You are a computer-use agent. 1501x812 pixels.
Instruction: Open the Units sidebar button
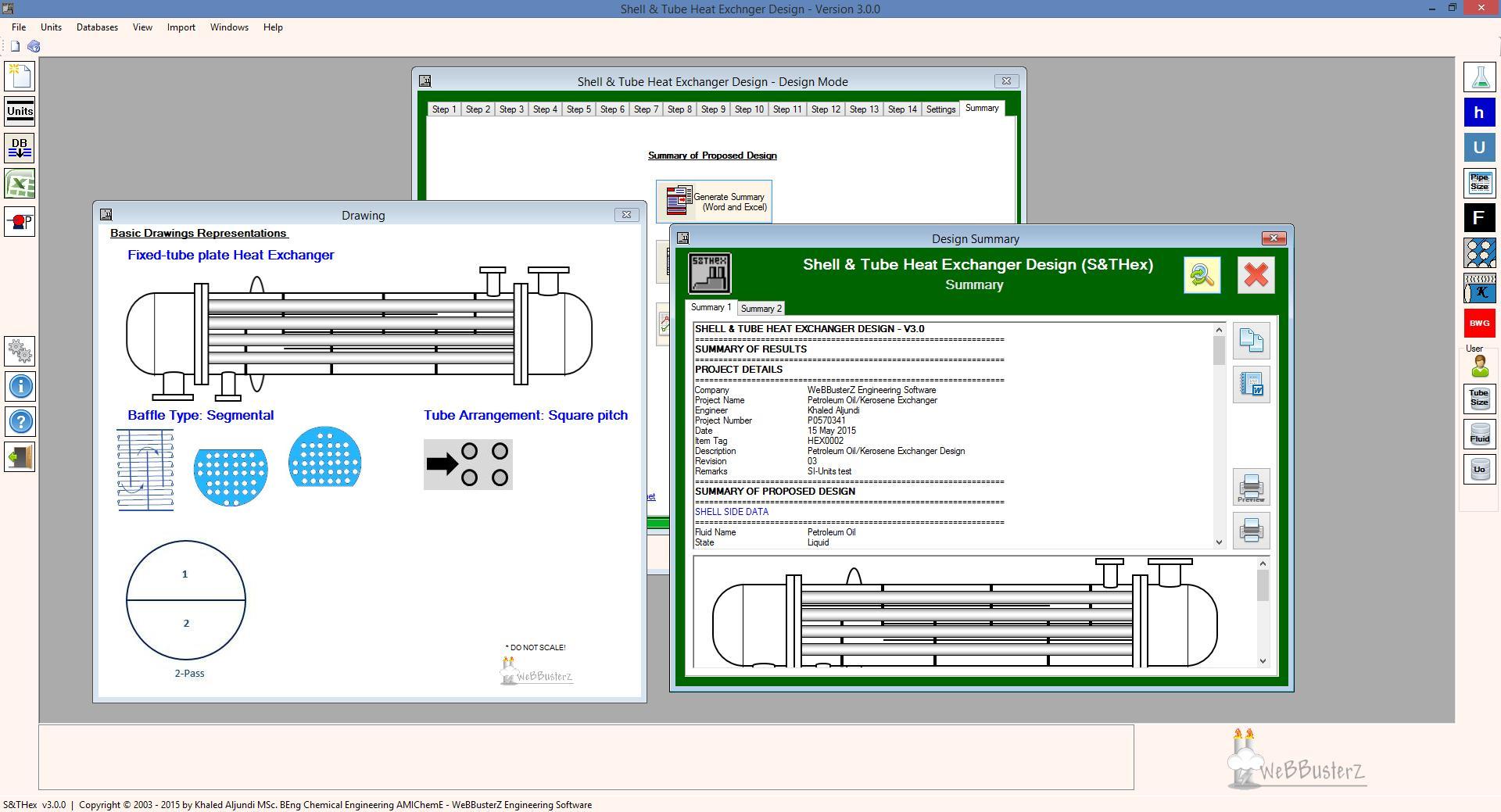point(20,111)
